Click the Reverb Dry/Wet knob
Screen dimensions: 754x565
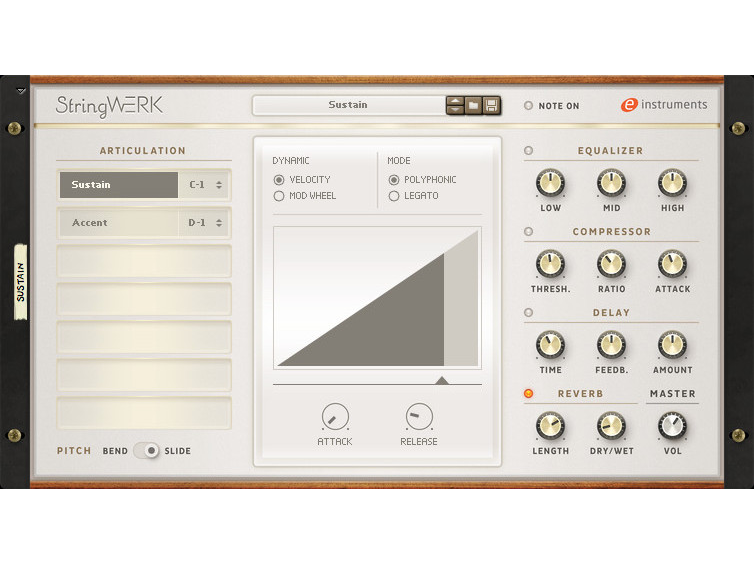(611, 426)
